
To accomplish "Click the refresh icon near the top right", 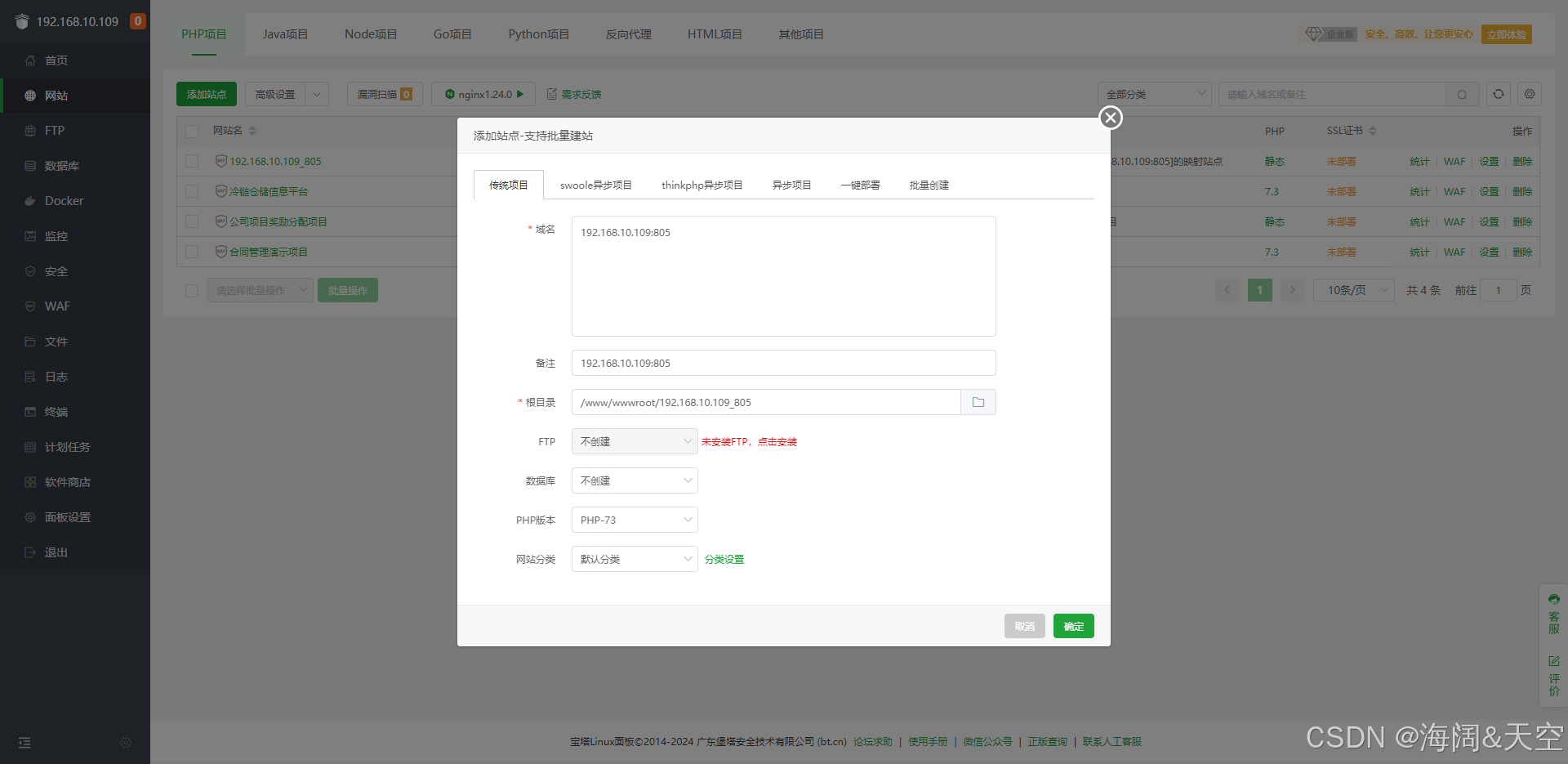I will tap(1497, 94).
